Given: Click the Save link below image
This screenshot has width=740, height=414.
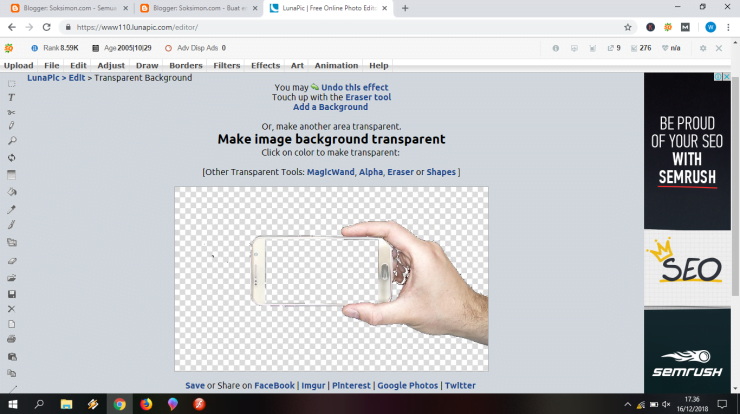Looking at the screenshot, I should 195,385.
